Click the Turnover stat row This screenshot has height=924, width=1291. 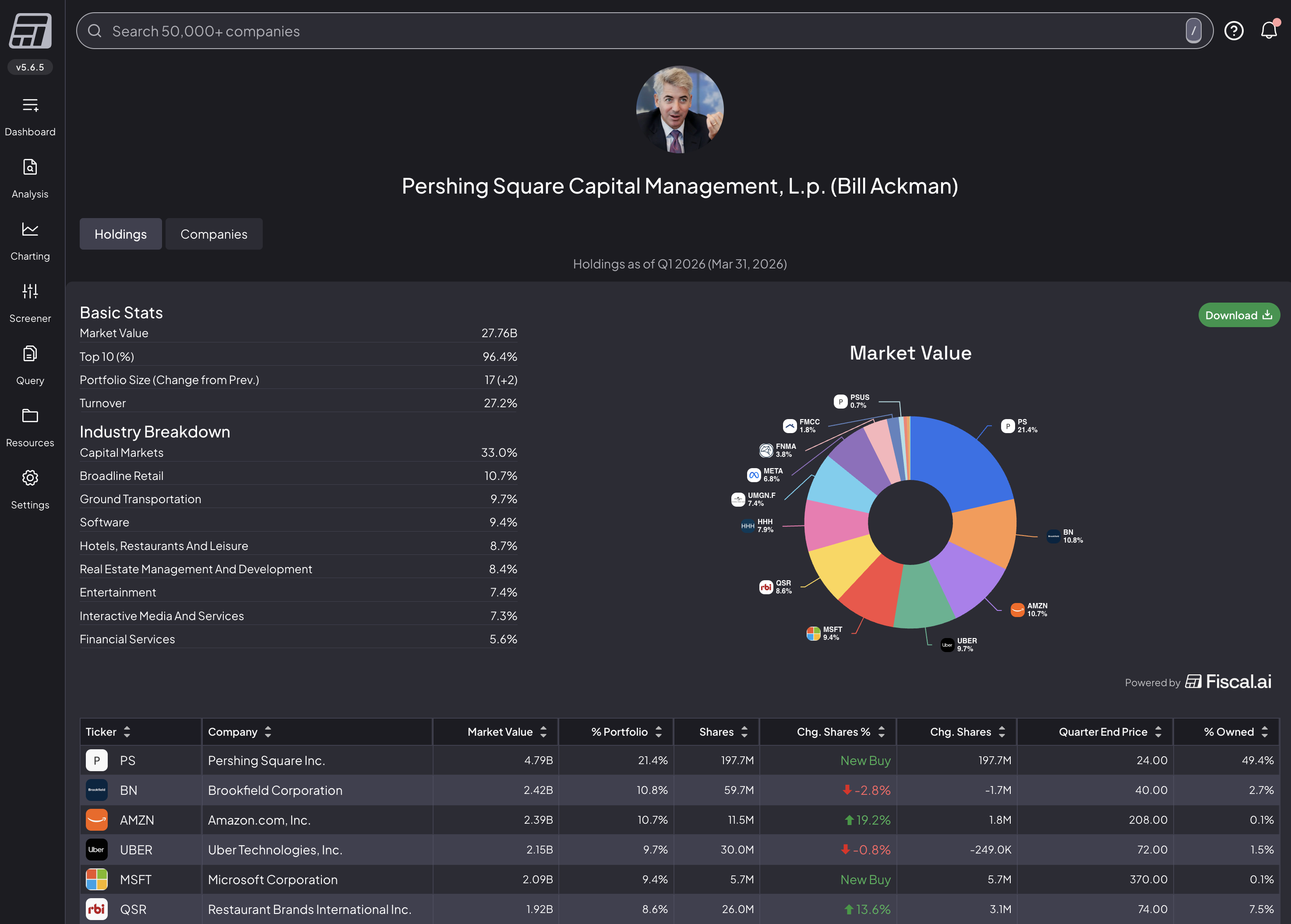pos(298,403)
